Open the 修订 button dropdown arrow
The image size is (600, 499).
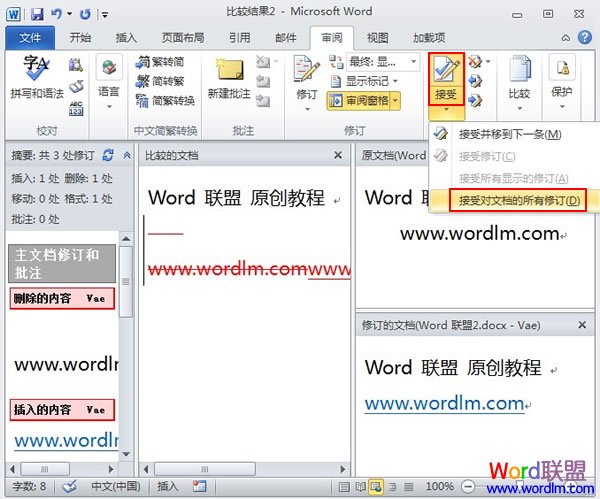[307, 109]
